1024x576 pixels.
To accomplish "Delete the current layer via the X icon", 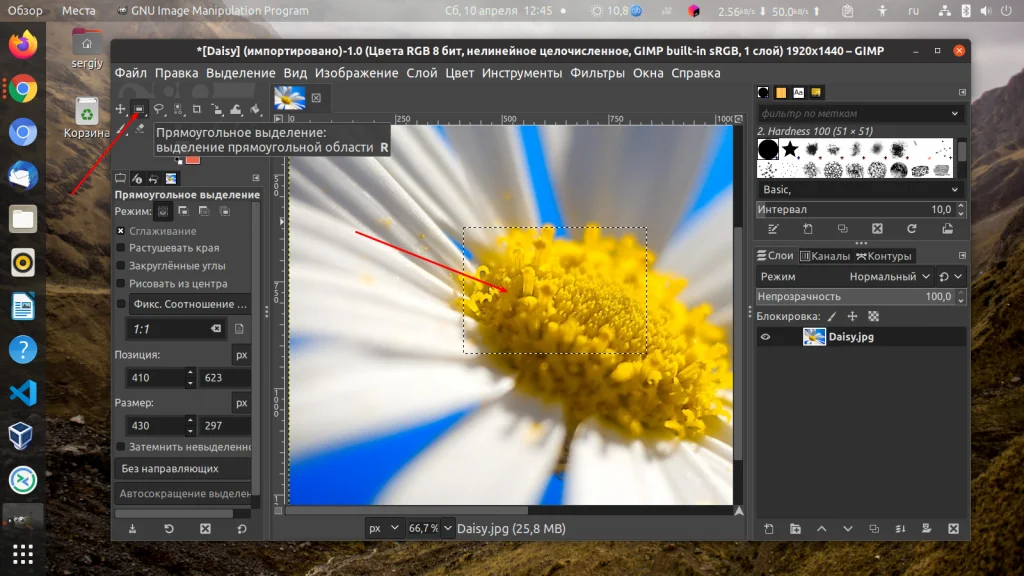I will pos(952,529).
